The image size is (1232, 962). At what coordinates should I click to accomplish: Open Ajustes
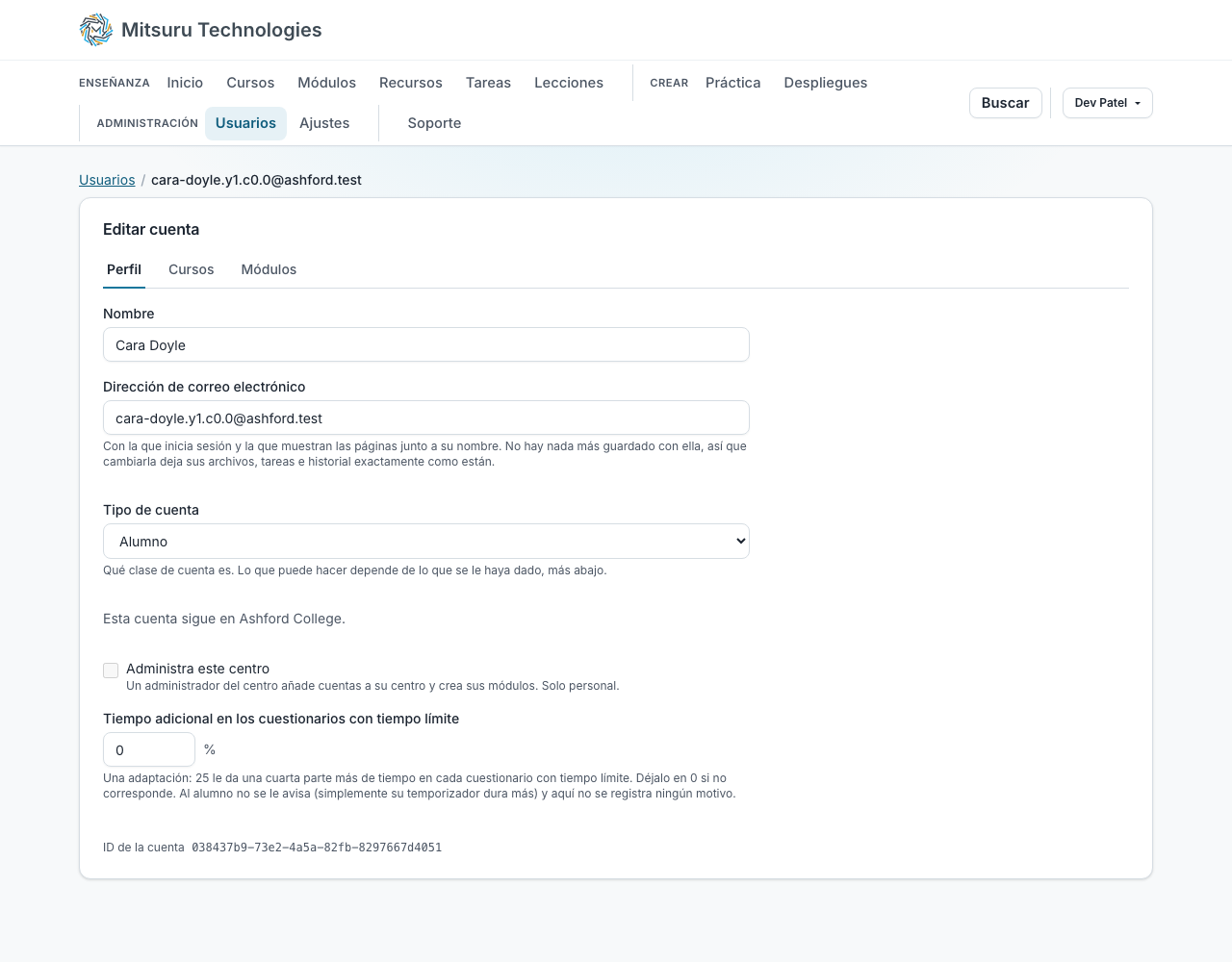coord(324,123)
